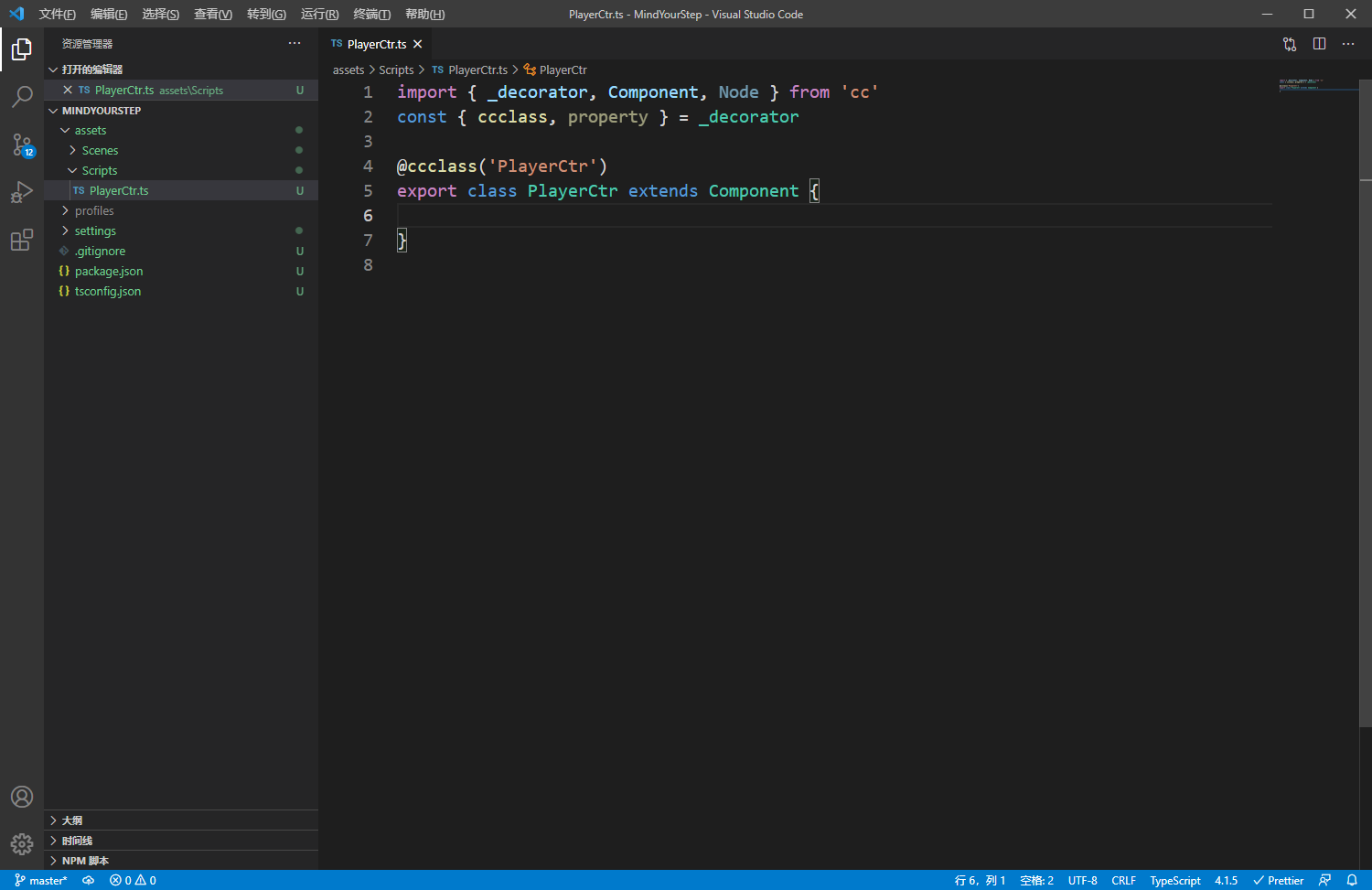Expand the 时间线 timeline section
This screenshot has width=1372, height=890.
181,841
